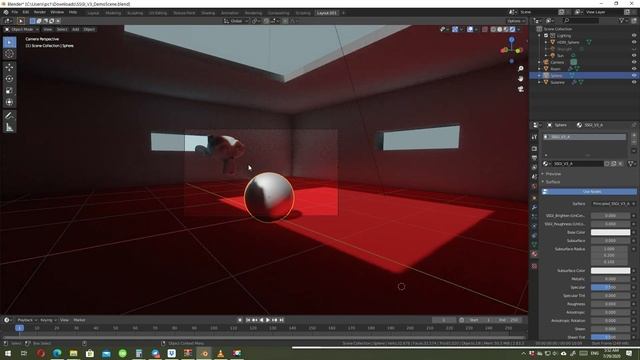Choose the Transform tool
This screenshot has width=640, height=360.
[9, 102]
